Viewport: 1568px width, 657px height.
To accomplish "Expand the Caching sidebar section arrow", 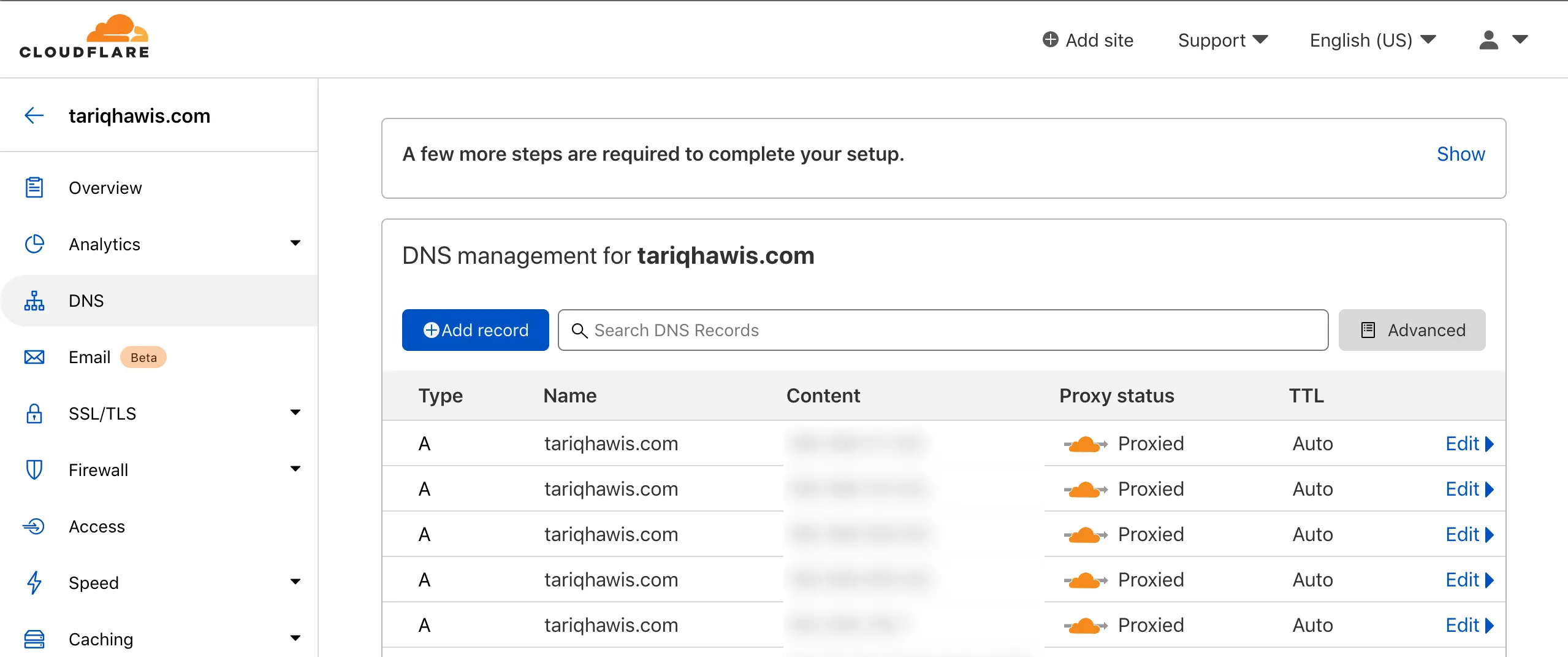I will pyautogui.click(x=295, y=638).
